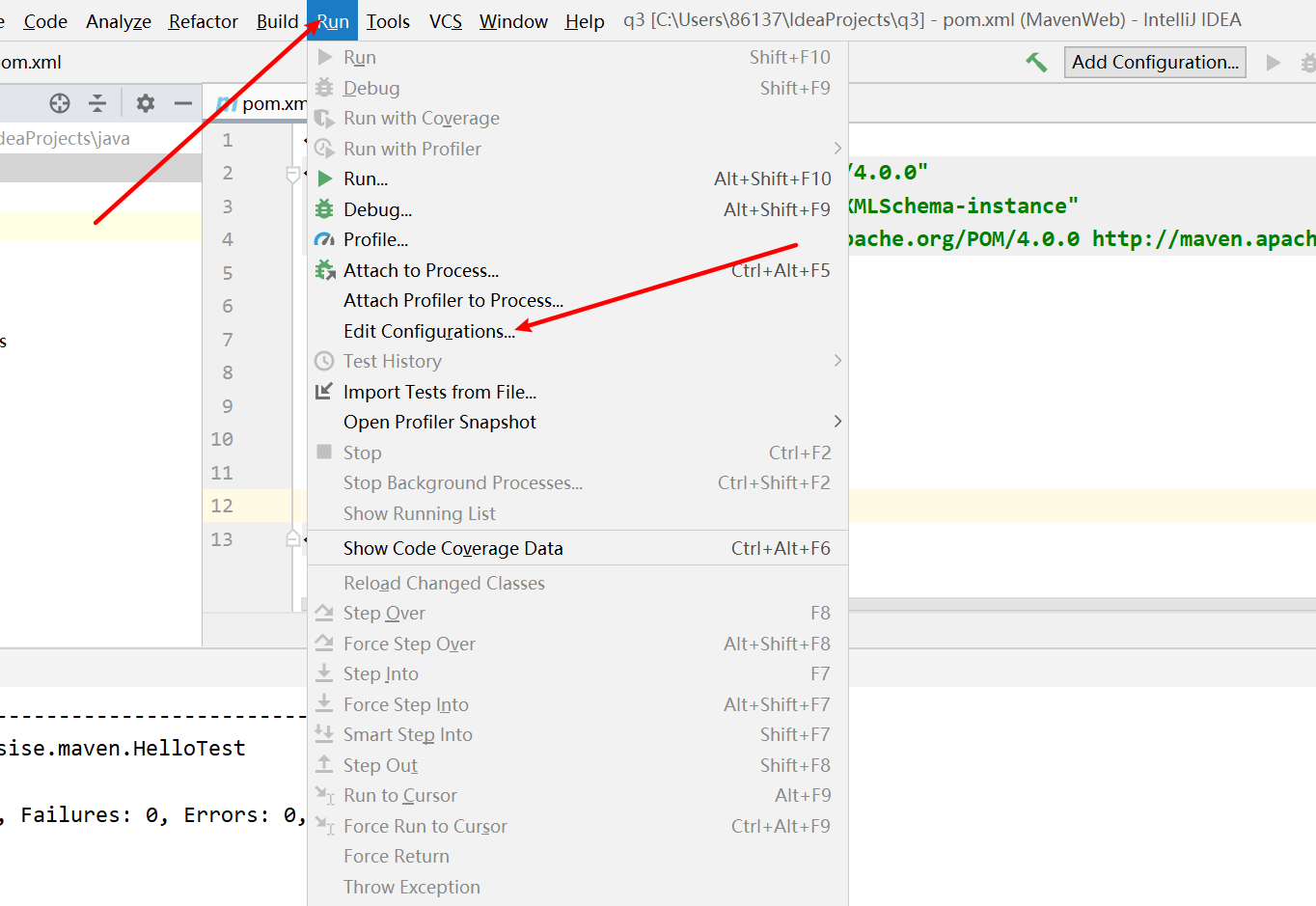This screenshot has width=1316, height=906.
Task: Click the gray square Stop icon
Action: tap(324, 453)
